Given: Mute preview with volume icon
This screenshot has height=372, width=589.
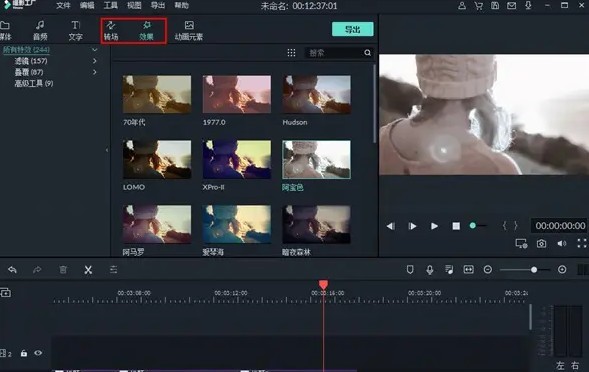Looking at the screenshot, I should click(562, 243).
